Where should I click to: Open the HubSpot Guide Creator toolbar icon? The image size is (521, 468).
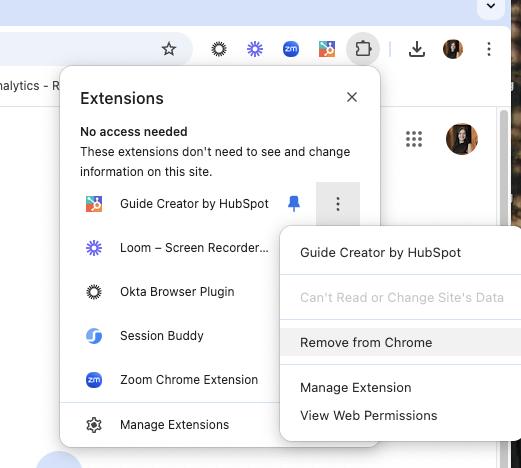[327, 49]
